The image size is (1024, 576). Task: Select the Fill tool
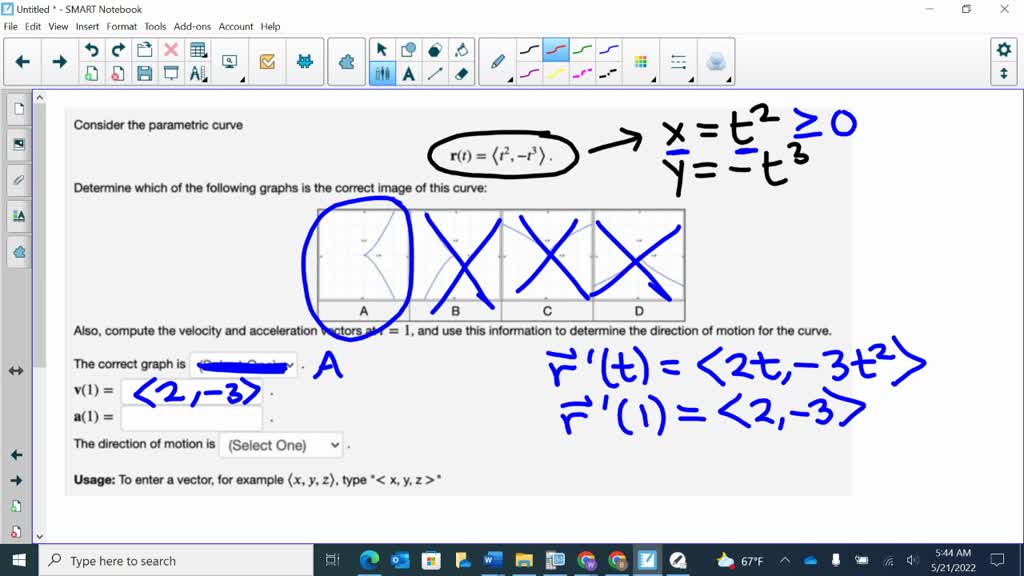point(463,47)
